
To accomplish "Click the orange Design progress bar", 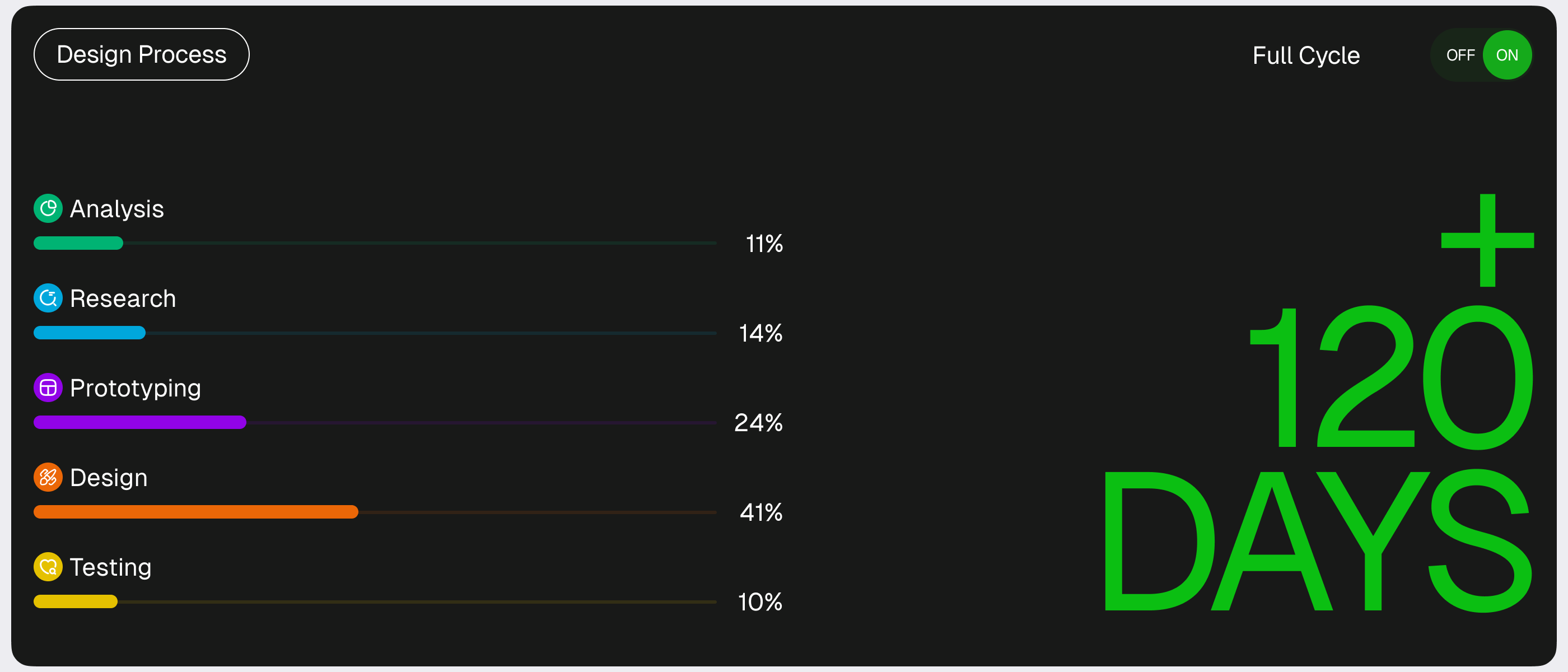I will [x=195, y=512].
